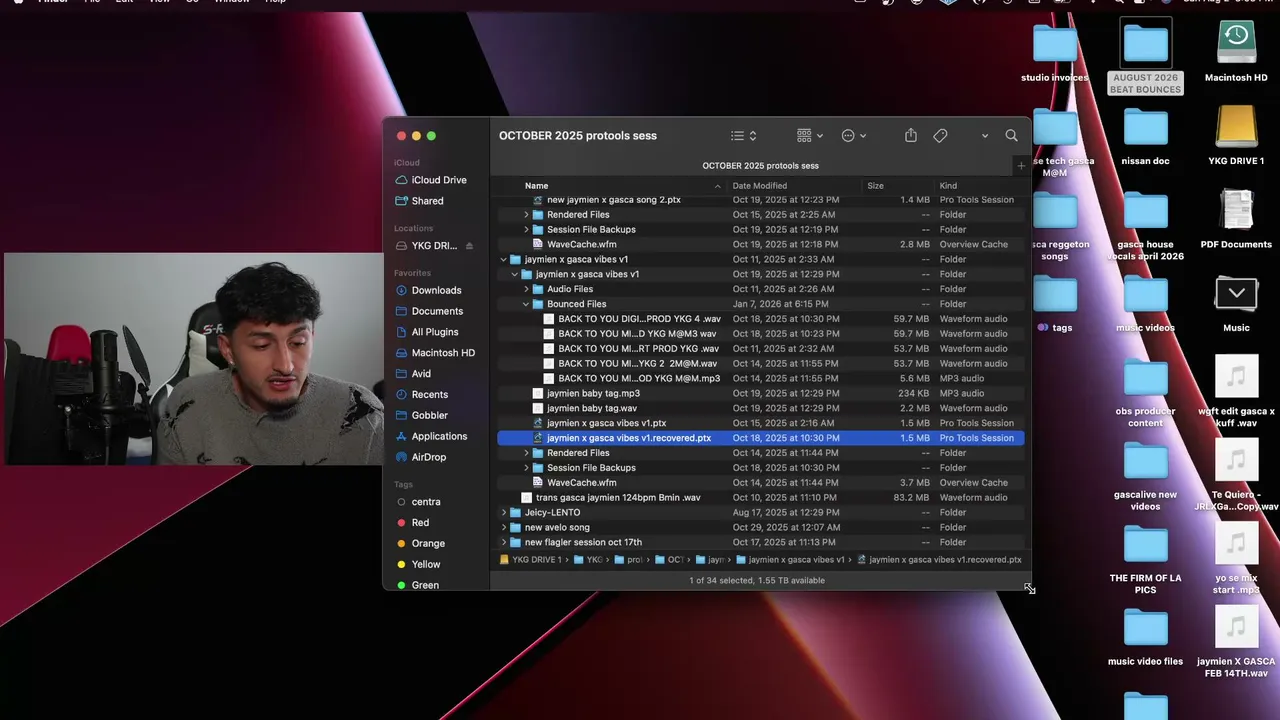This screenshot has width=1280, height=720.
Task: Sort files by the Name column header
Action: point(536,186)
